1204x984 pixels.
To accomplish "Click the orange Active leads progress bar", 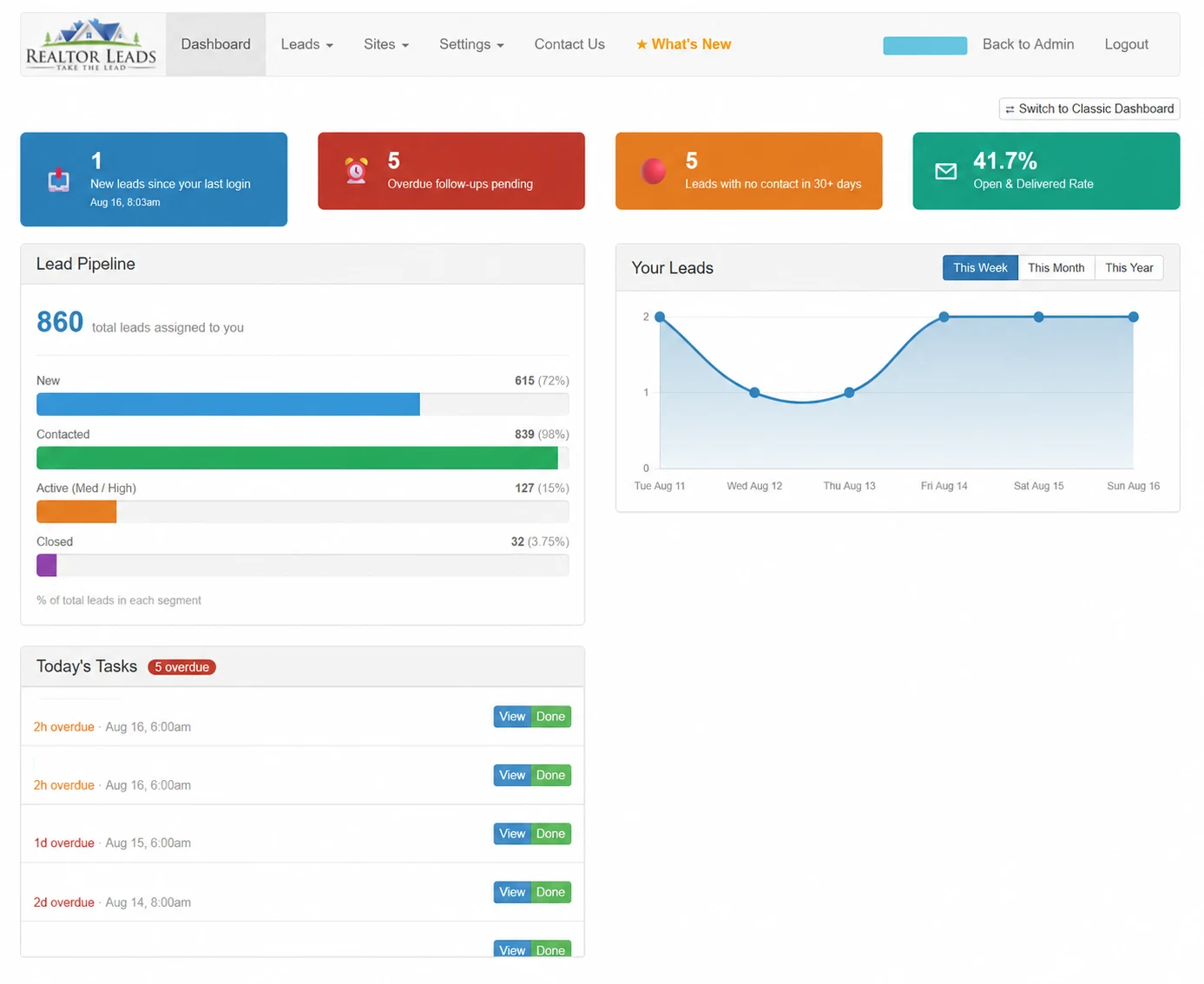I will point(76,512).
